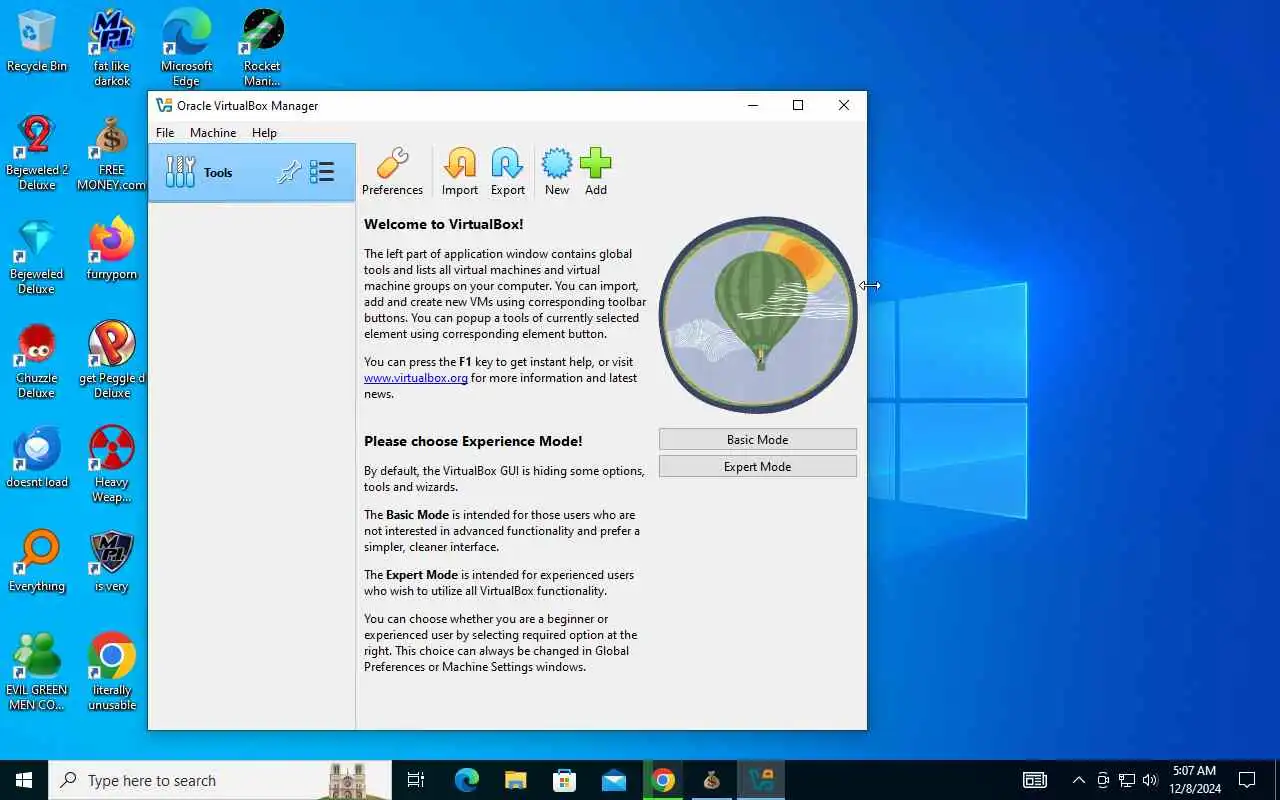Click the Export appliance icon

pyautogui.click(x=507, y=172)
